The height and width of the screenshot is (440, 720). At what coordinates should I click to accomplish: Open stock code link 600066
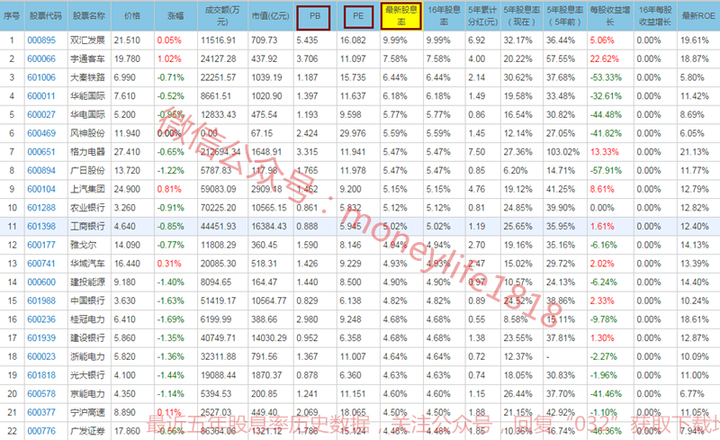pos(41,59)
